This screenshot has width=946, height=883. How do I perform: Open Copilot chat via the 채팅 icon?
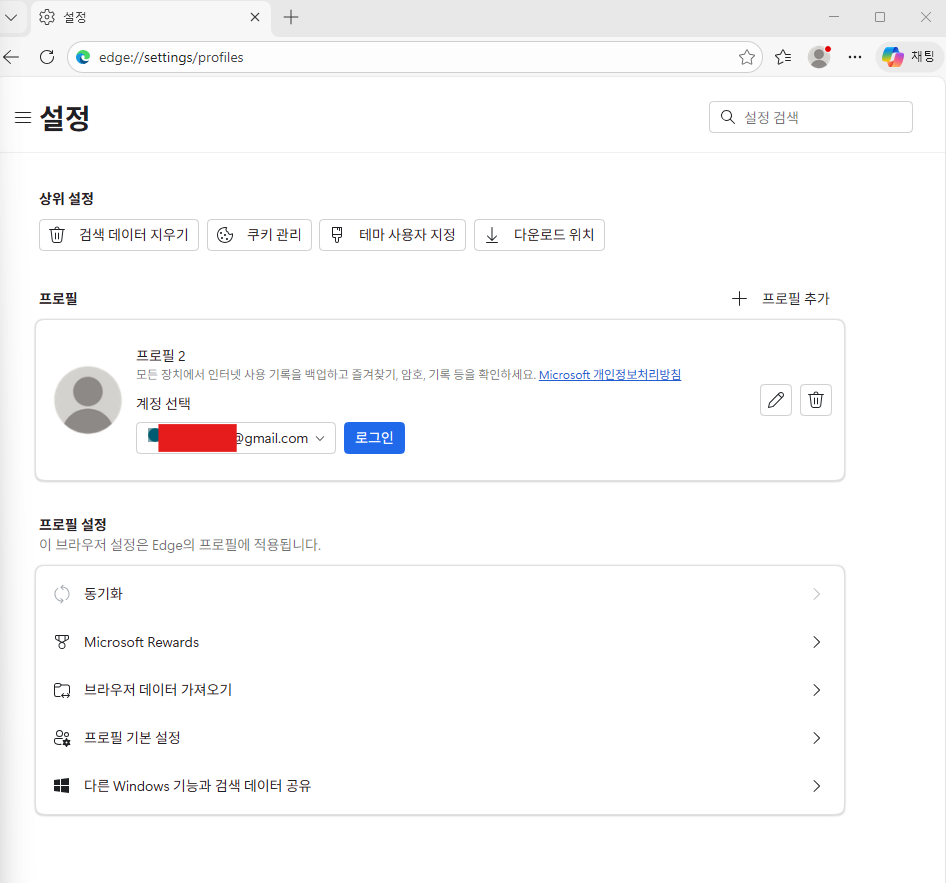(908, 57)
